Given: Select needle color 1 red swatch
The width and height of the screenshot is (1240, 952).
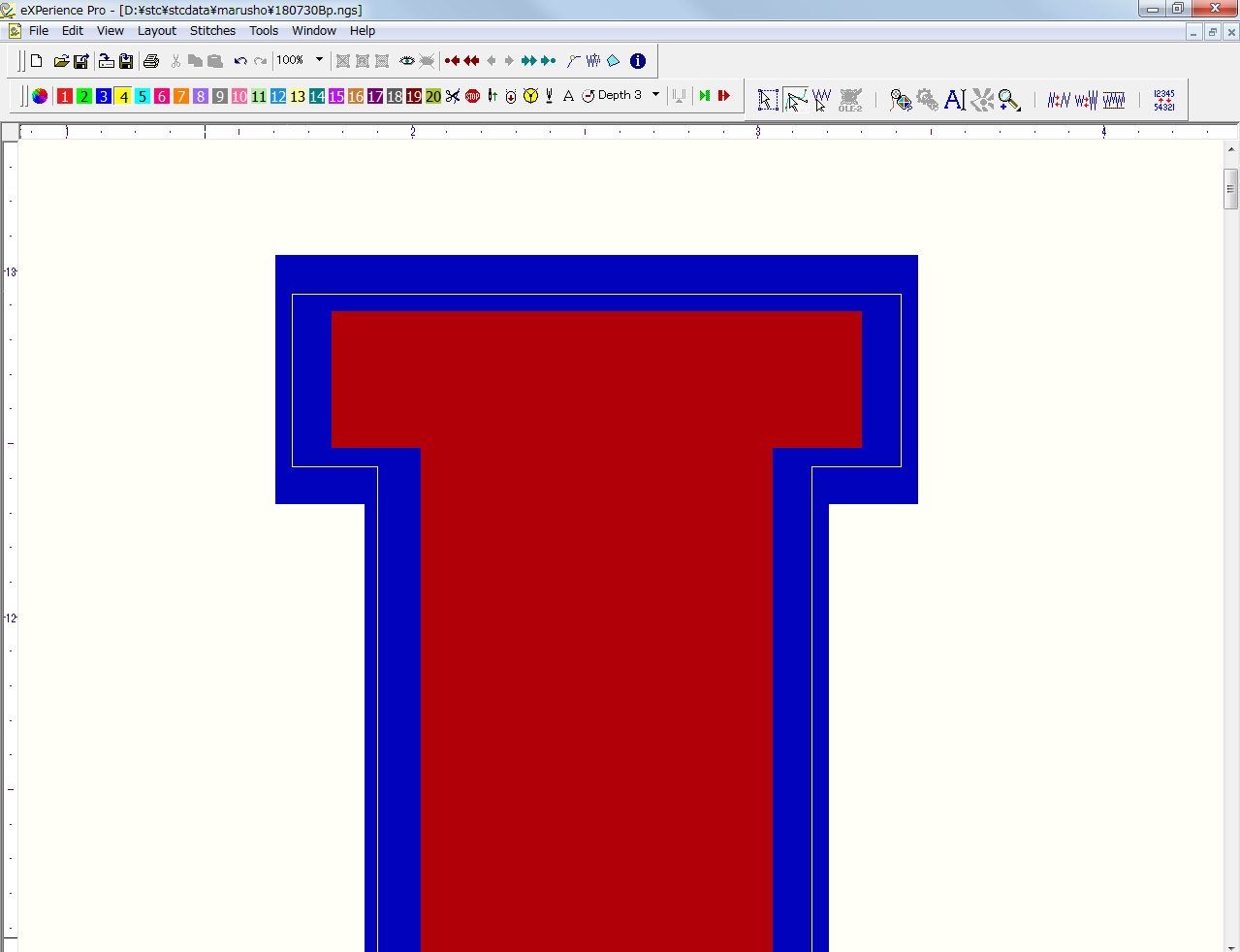Looking at the screenshot, I should click(65, 96).
